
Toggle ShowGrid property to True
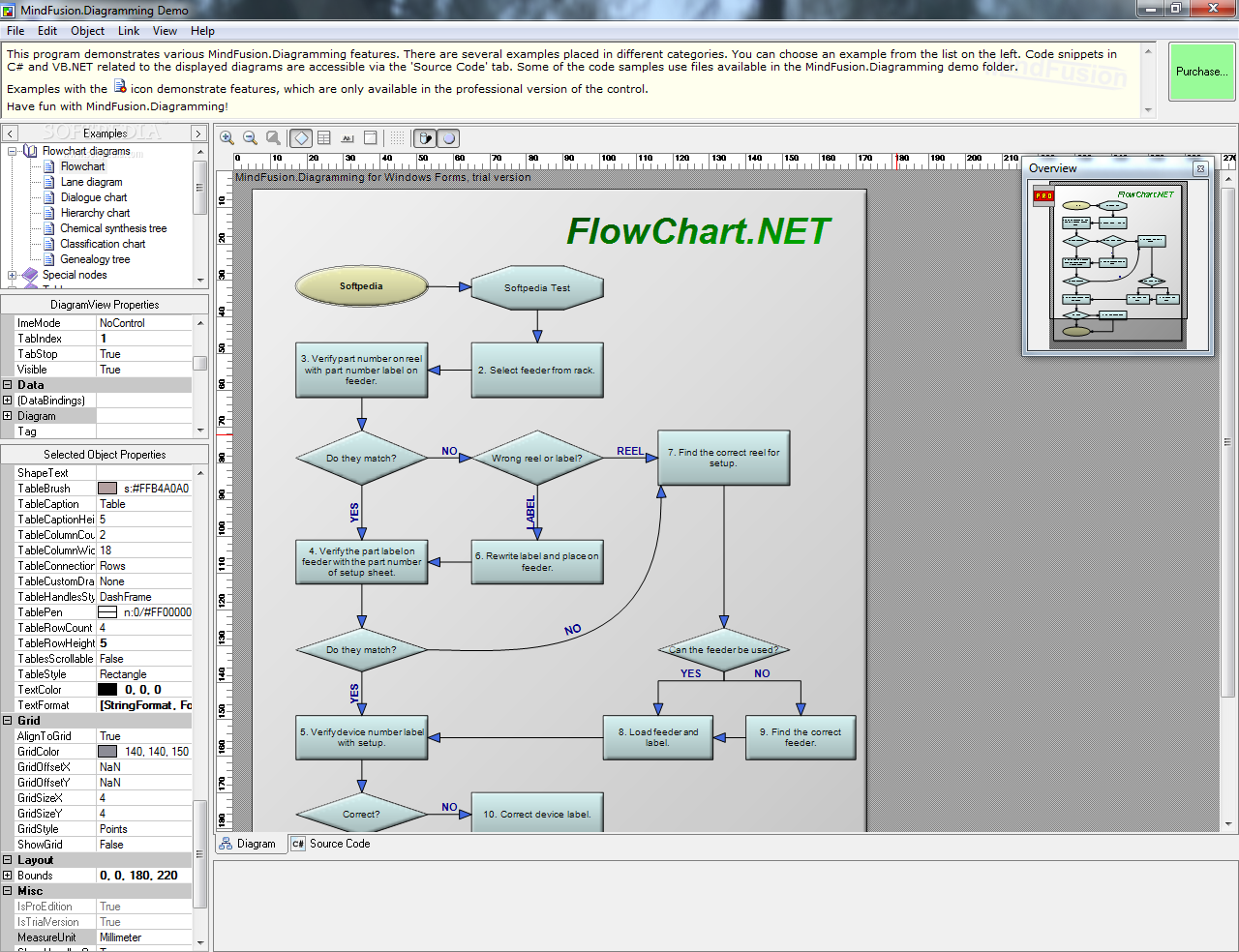point(143,844)
